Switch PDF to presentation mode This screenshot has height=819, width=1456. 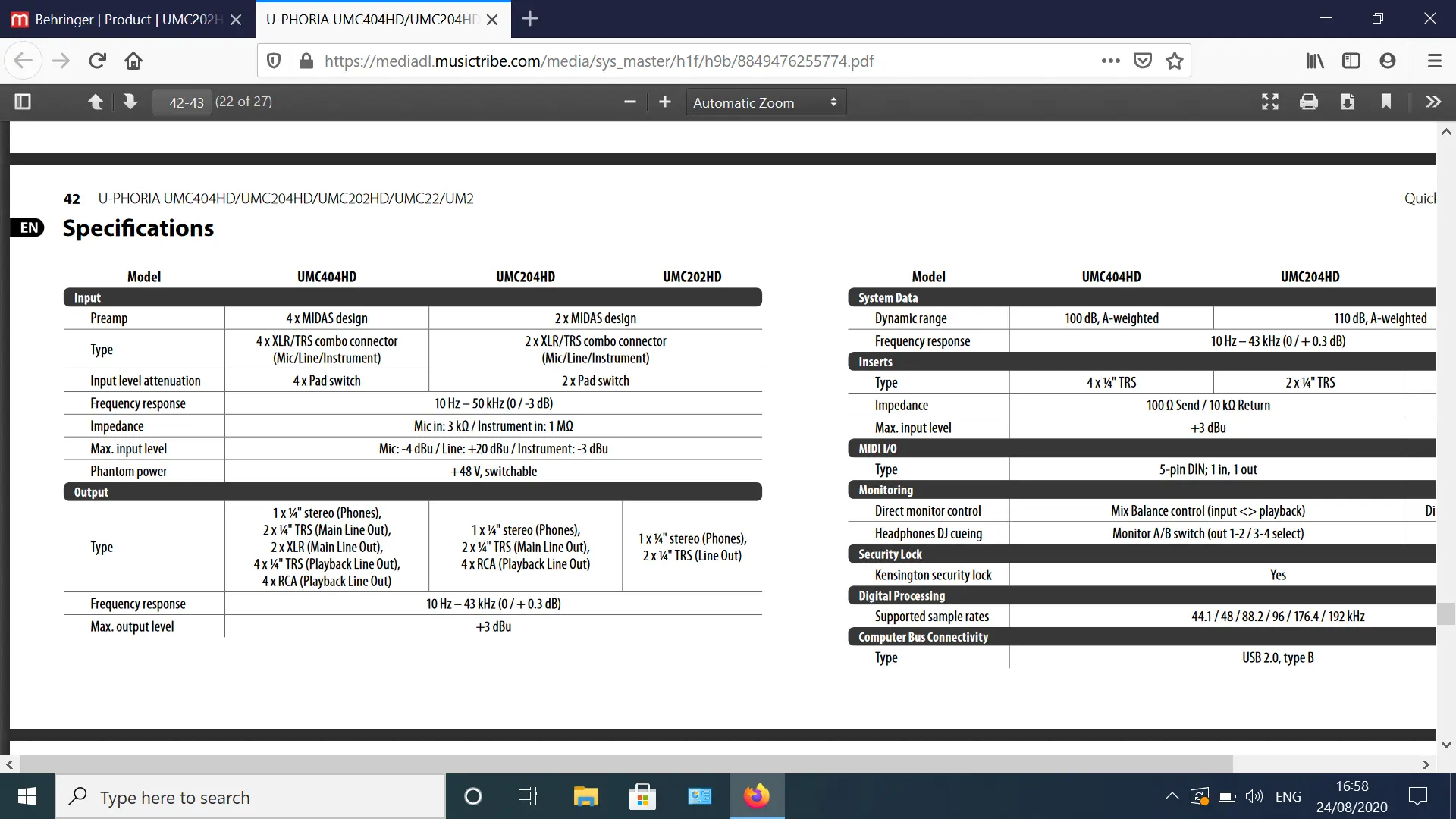pyautogui.click(x=1270, y=102)
